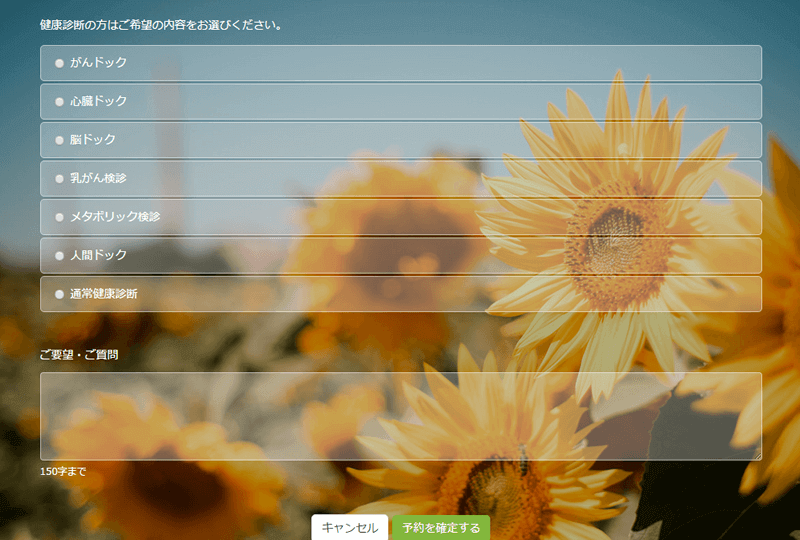Click the ご要望・ご質問 field heading
Image resolution: width=800 pixels, height=540 pixels.
click(x=79, y=354)
